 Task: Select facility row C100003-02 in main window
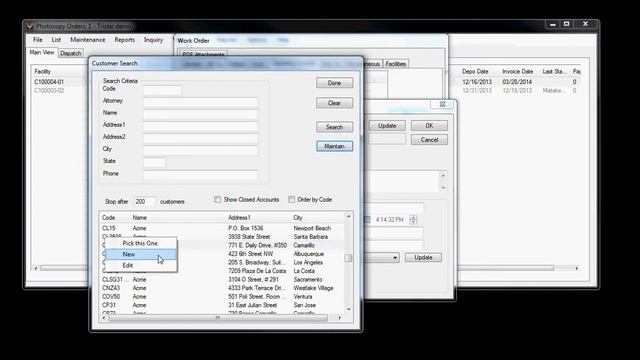pos(49,91)
